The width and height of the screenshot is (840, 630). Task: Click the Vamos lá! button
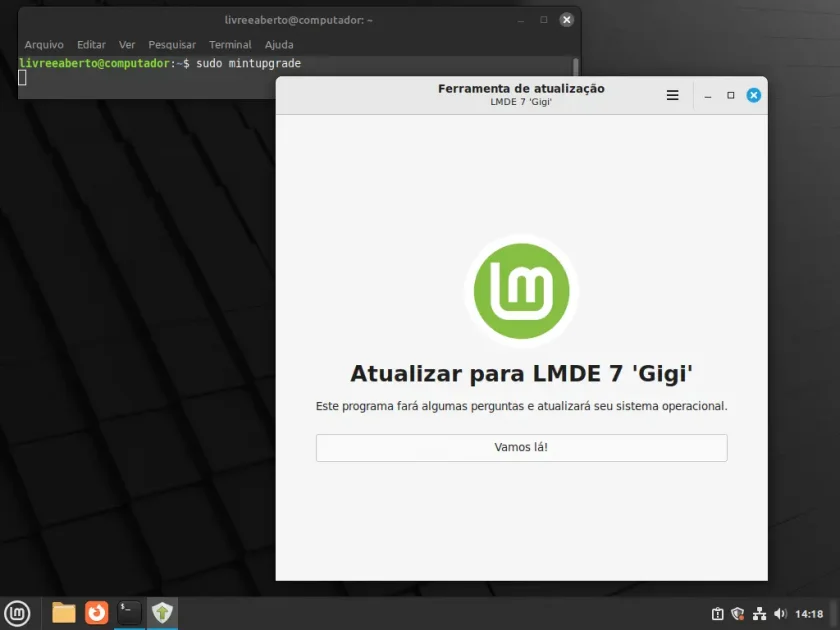pos(521,447)
